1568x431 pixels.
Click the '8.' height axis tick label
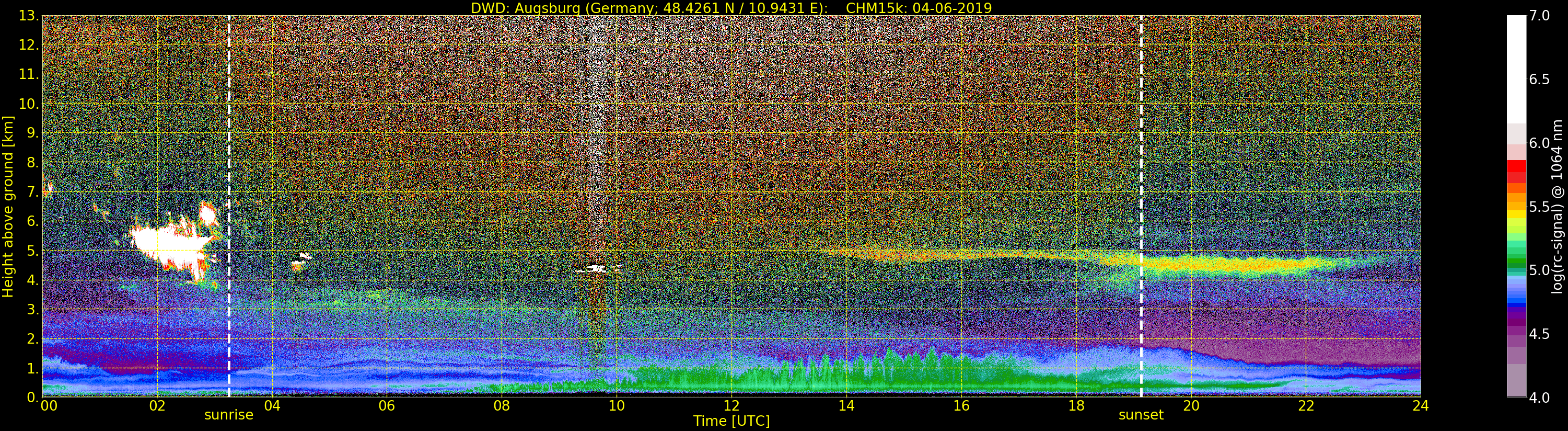(33, 163)
